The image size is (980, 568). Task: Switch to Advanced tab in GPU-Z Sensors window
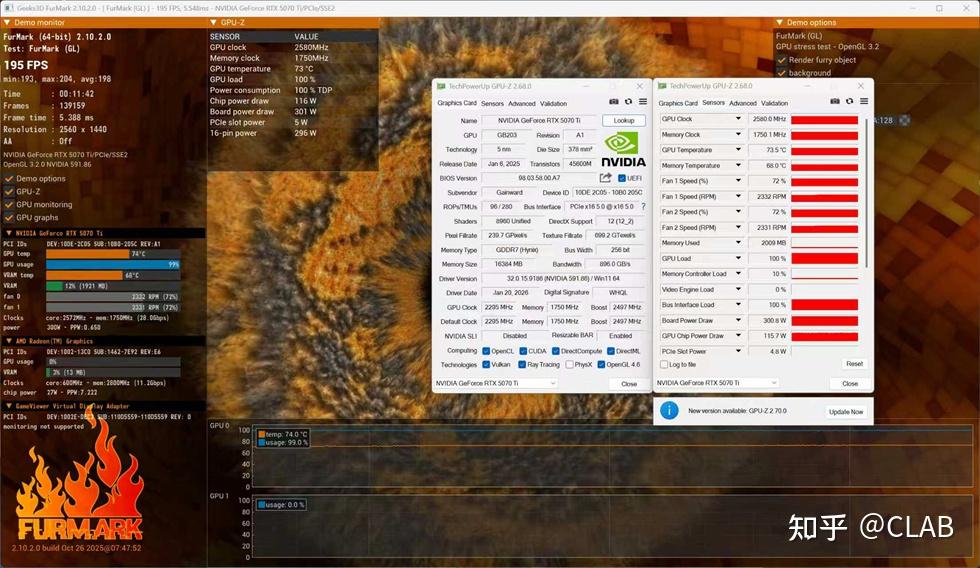[743, 103]
